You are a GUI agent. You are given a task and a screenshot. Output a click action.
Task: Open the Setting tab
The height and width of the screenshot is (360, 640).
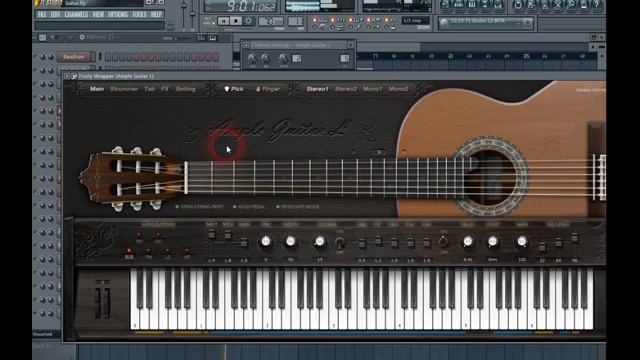point(185,89)
